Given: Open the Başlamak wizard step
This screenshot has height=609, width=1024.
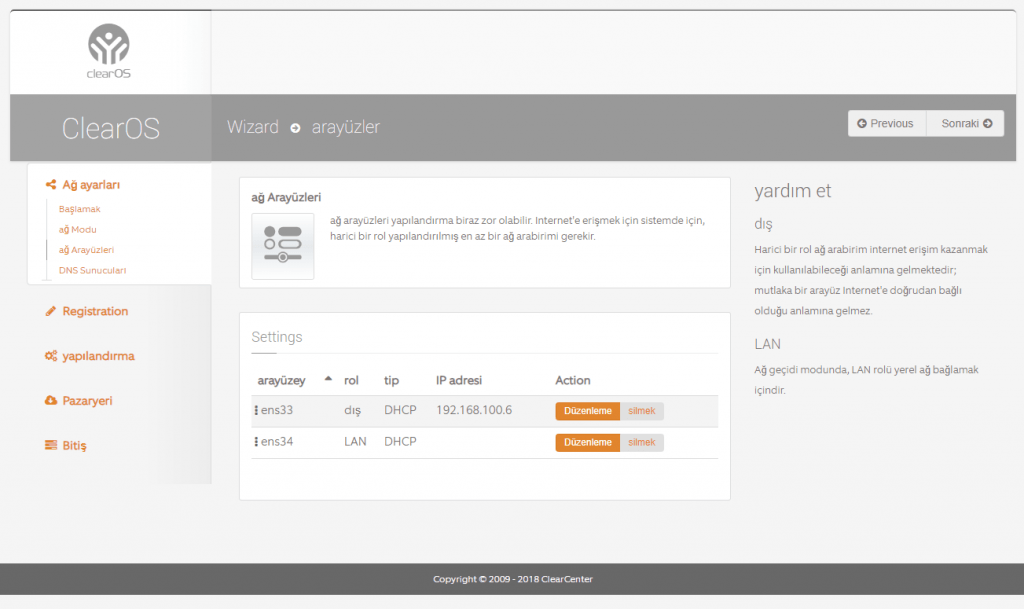Looking at the screenshot, I should [x=80, y=209].
